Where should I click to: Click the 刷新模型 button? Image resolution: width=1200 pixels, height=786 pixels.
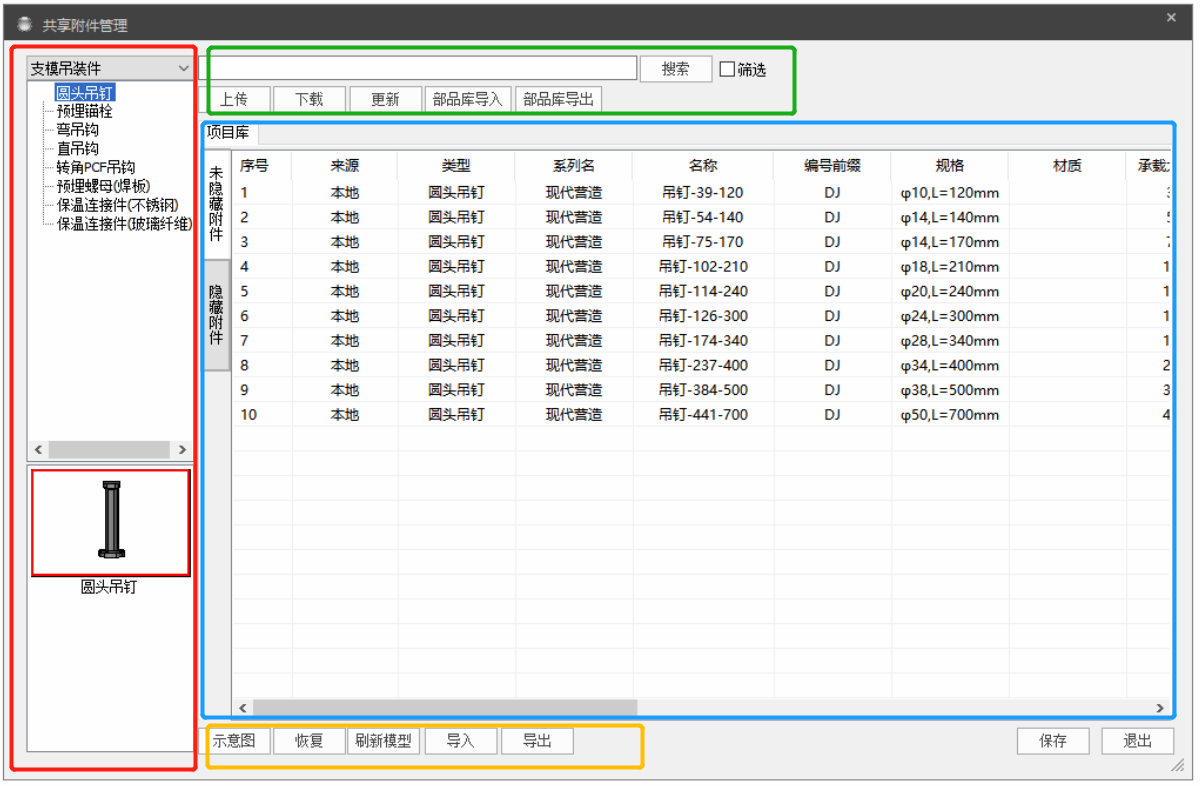point(383,741)
